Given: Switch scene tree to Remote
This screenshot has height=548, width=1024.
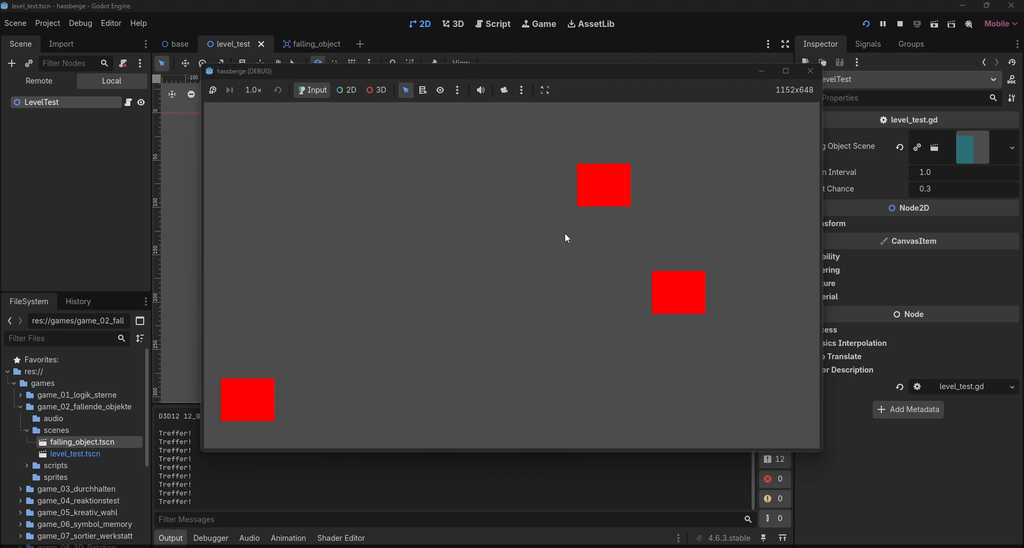Looking at the screenshot, I should click(x=39, y=81).
